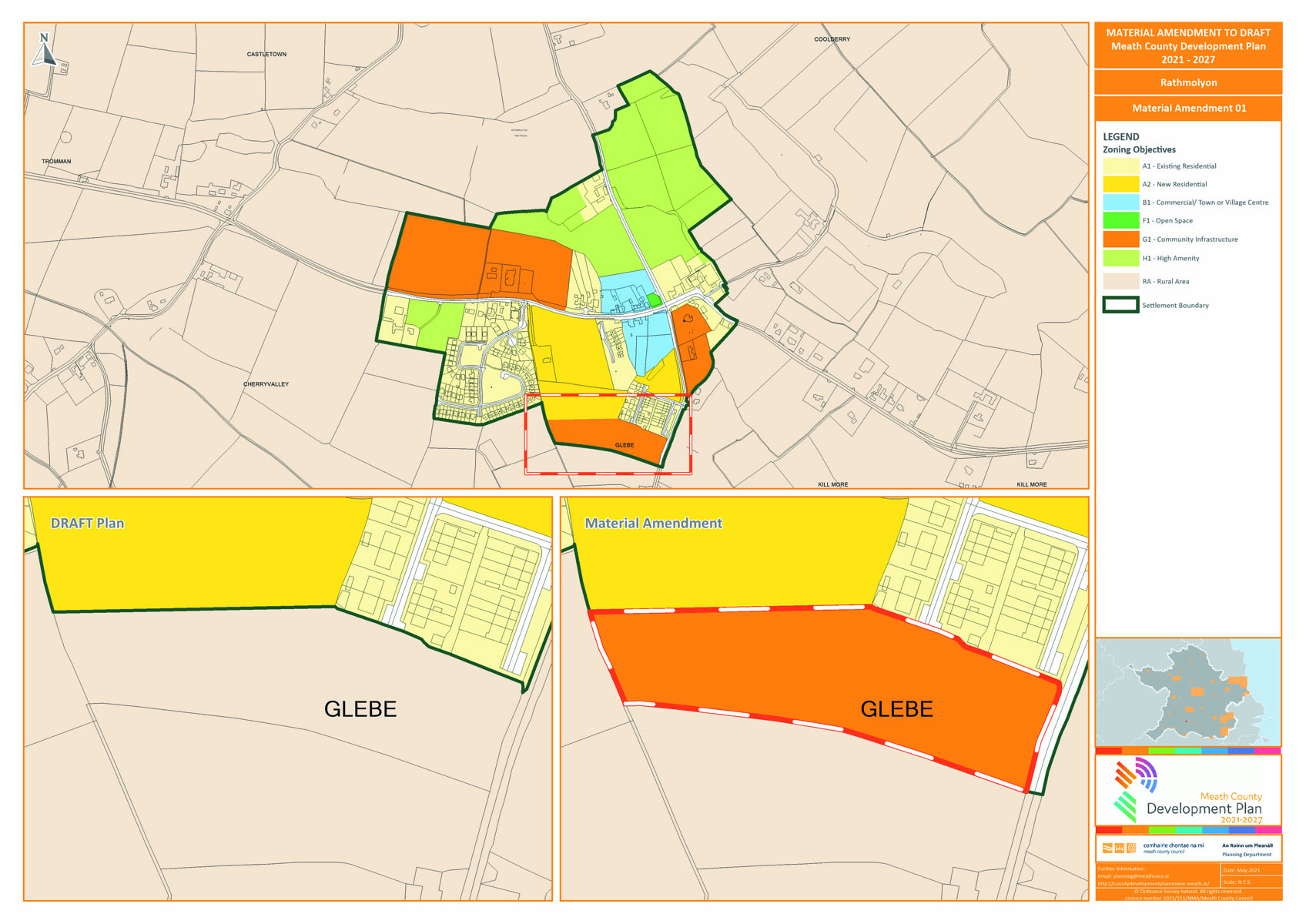Screen dimensions: 1306x924
Task: Click the A1 Existing Residential legend swatch
Action: pyautogui.click(x=1120, y=166)
